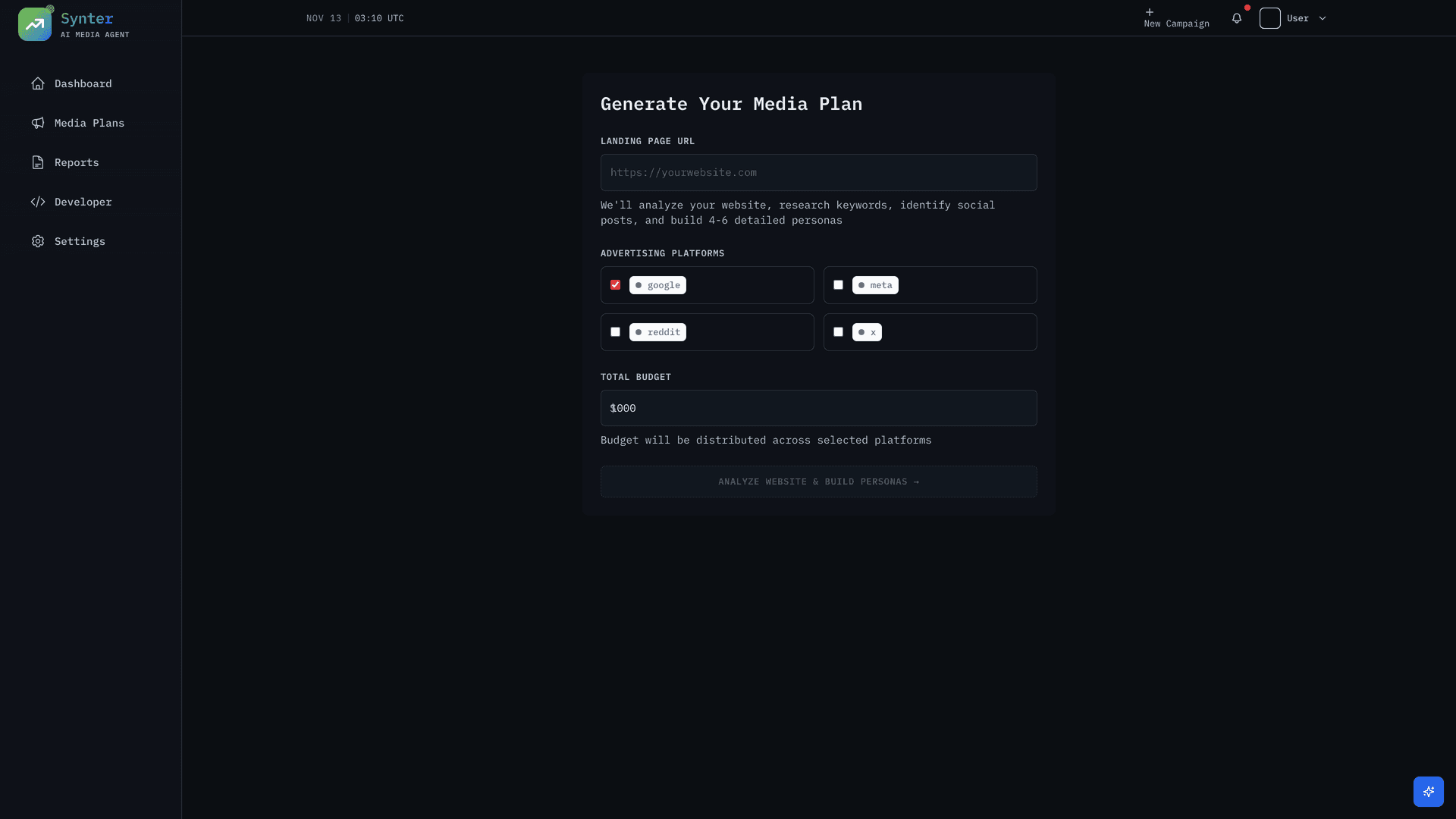Image resolution: width=1456 pixels, height=819 pixels.
Task: Focus the Landing Page URL input
Action: pyautogui.click(x=818, y=172)
